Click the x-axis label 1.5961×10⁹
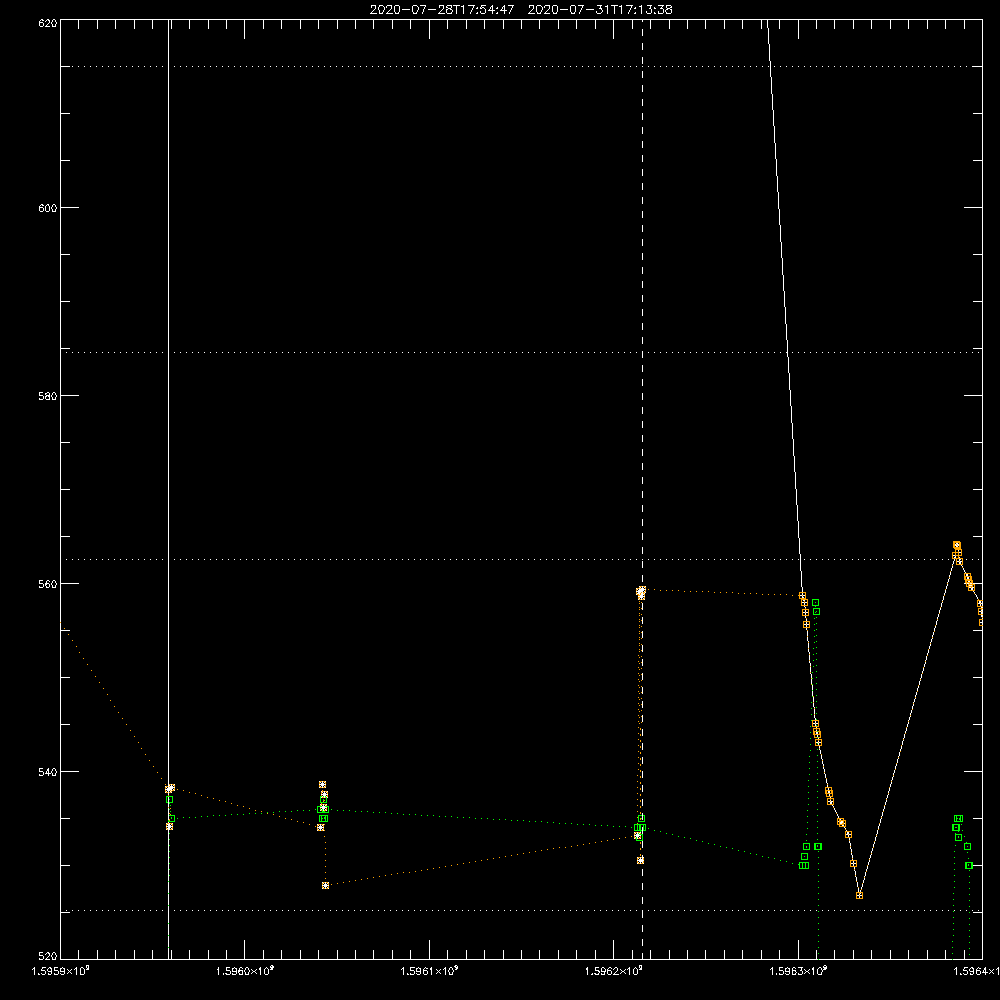1000x1000 pixels. 429,971
